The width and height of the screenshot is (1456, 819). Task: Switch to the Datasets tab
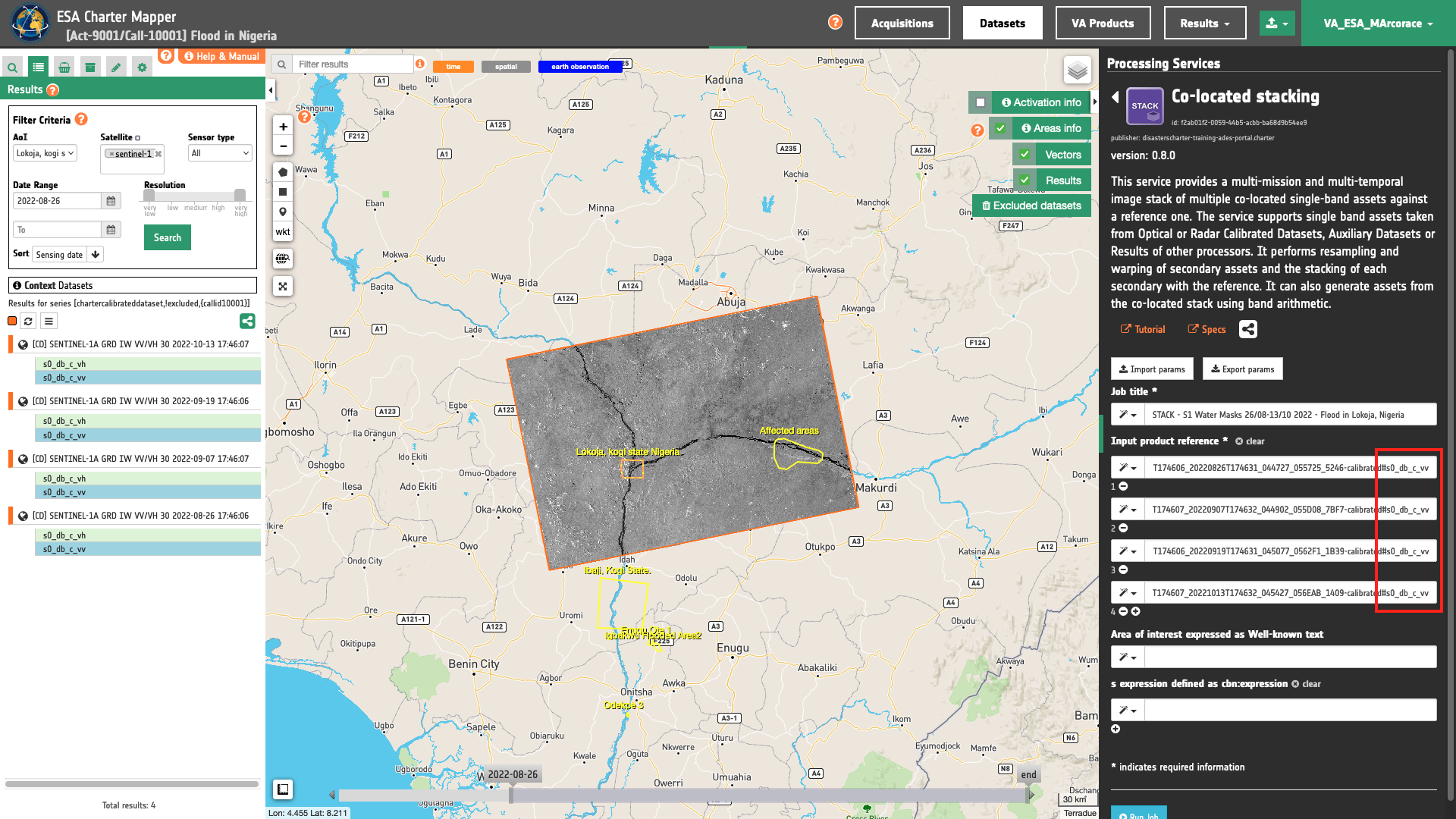click(x=1003, y=24)
